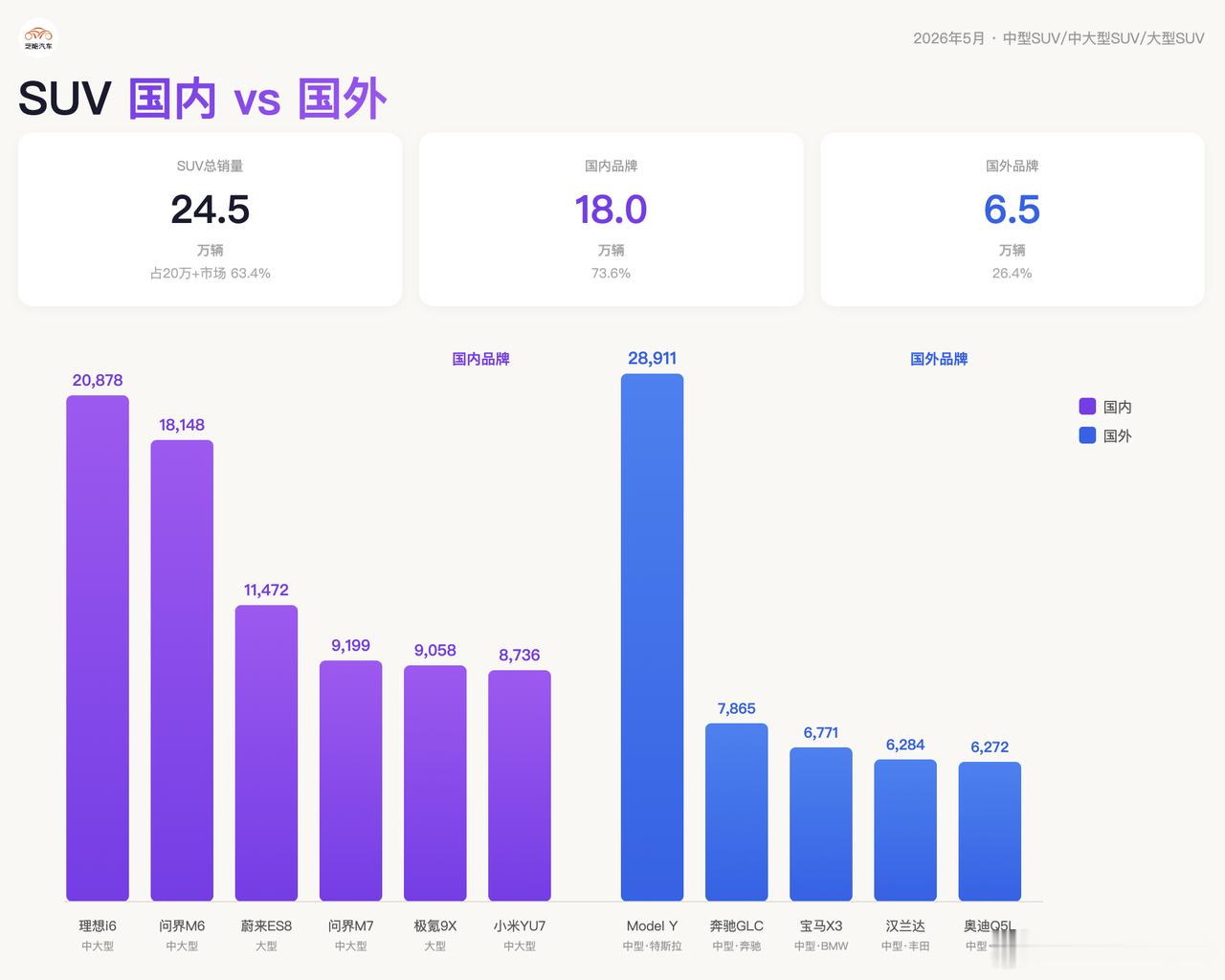Image resolution: width=1225 pixels, height=980 pixels.
Task: Click the 蔚来ES8 axis label
Action: click(x=266, y=925)
